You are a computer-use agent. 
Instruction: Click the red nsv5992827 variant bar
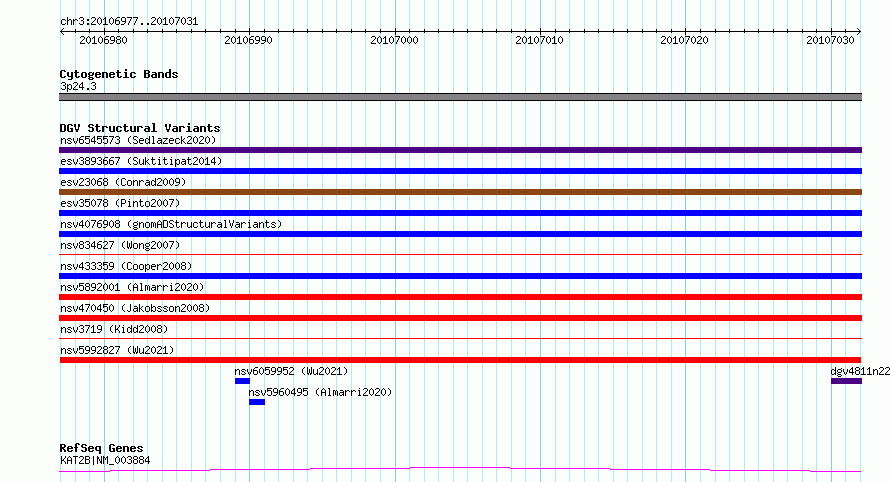[460, 360]
